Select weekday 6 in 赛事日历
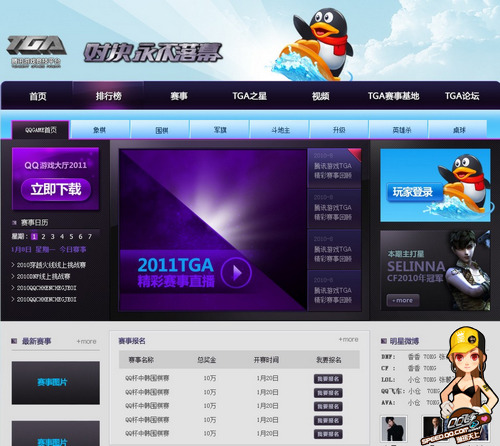Viewport: 500px width, 446px height. pyautogui.click(x=80, y=236)
